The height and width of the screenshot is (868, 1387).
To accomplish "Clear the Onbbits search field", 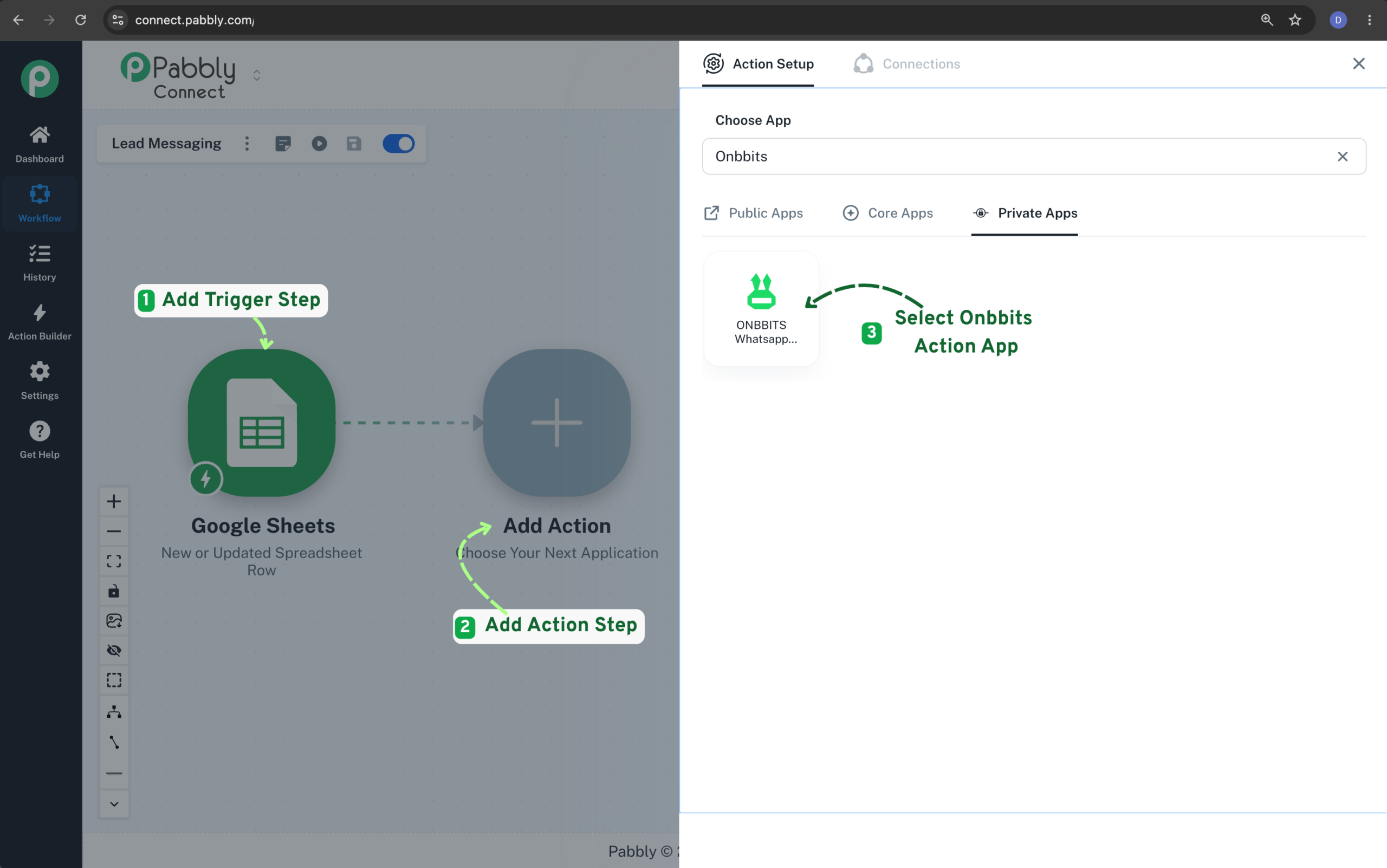I will (1343, 157).
